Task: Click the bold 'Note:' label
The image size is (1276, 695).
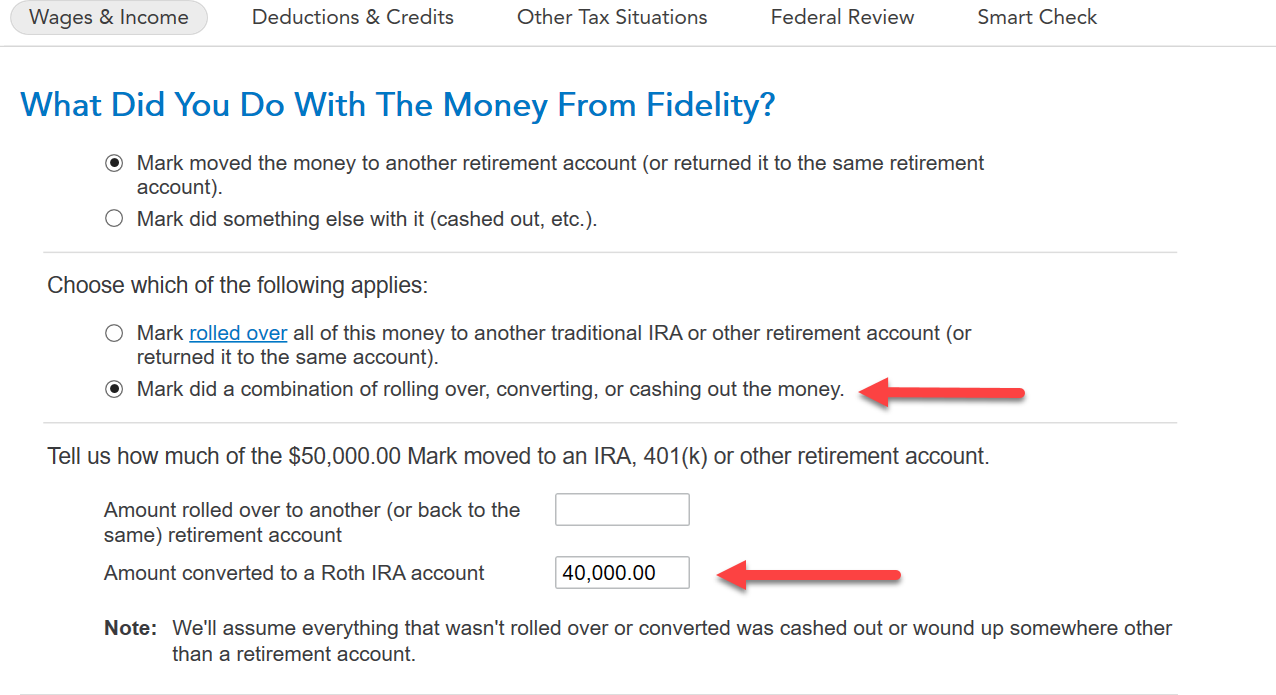Action: coord(131,629)
